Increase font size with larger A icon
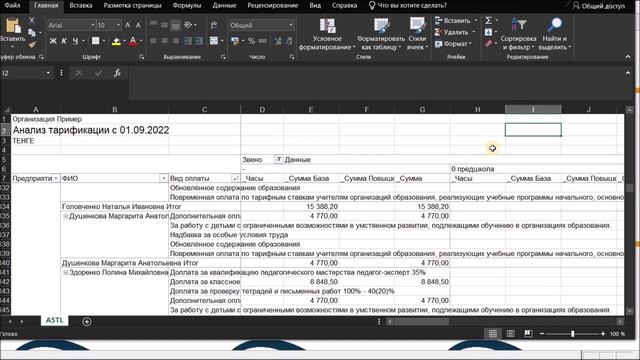 (x=128, y=25)
